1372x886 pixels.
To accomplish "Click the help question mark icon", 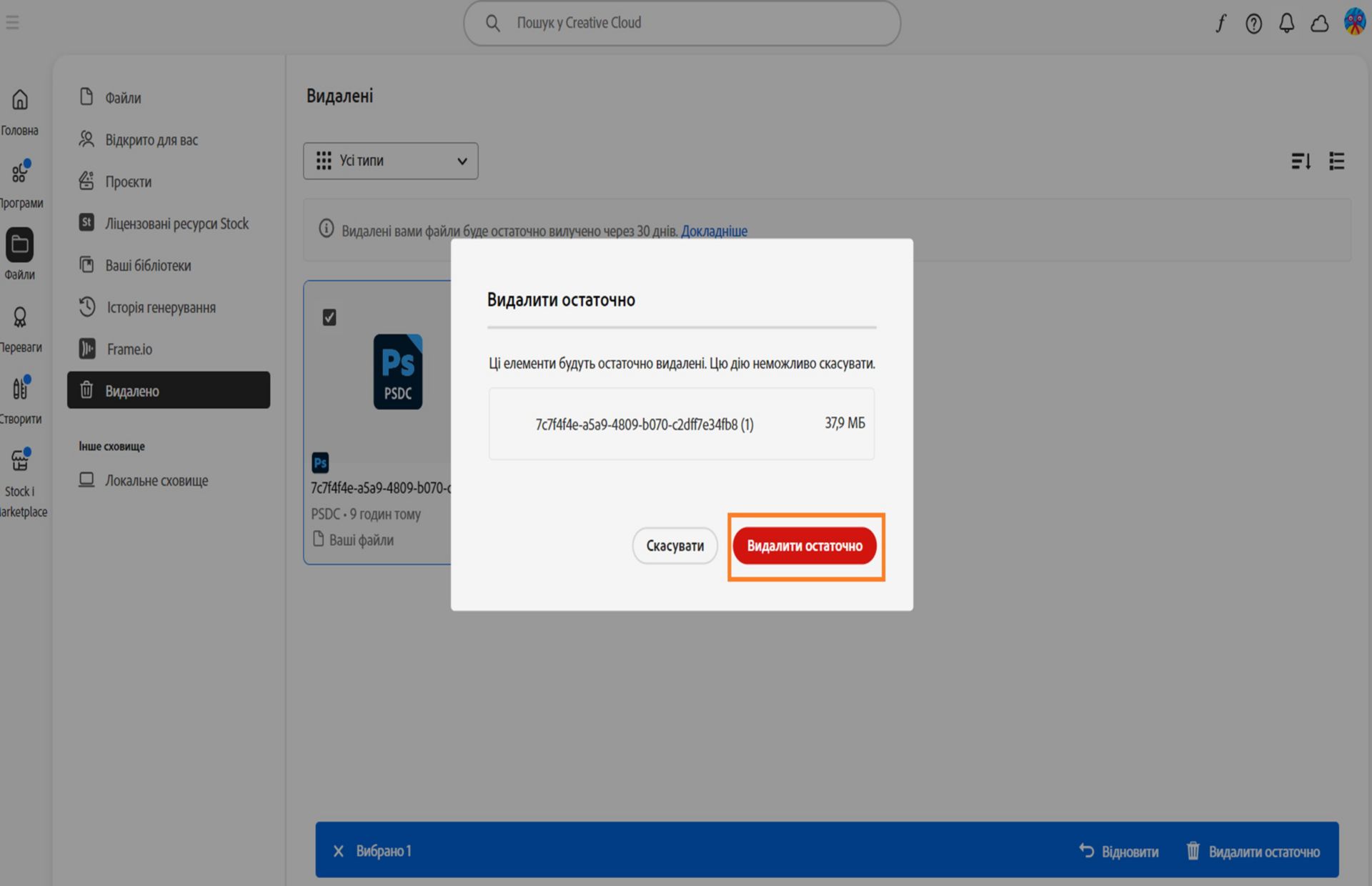I will [1253, 24].
